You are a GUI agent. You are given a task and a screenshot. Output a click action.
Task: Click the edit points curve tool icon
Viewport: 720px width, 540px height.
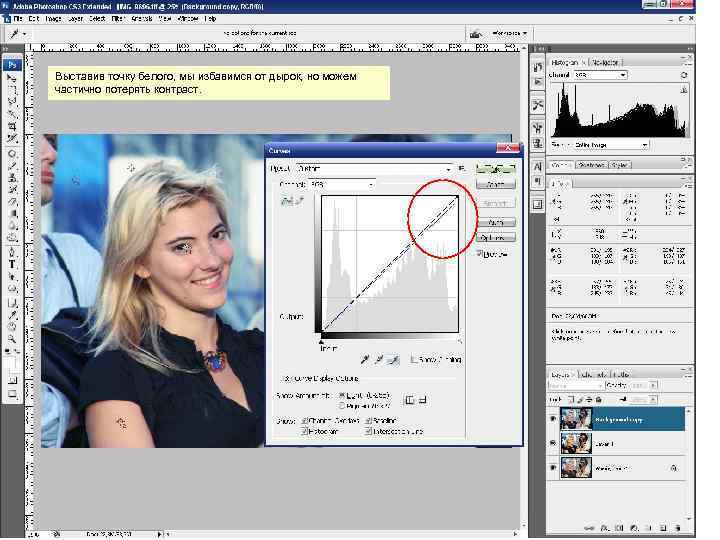[x=287, y=201]
